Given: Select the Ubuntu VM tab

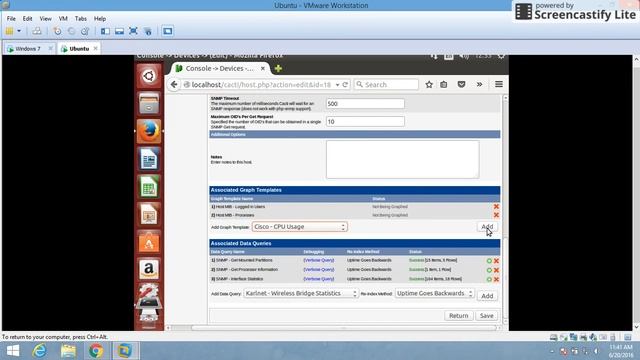Looking at the screenshot, I should pos(78,49).
